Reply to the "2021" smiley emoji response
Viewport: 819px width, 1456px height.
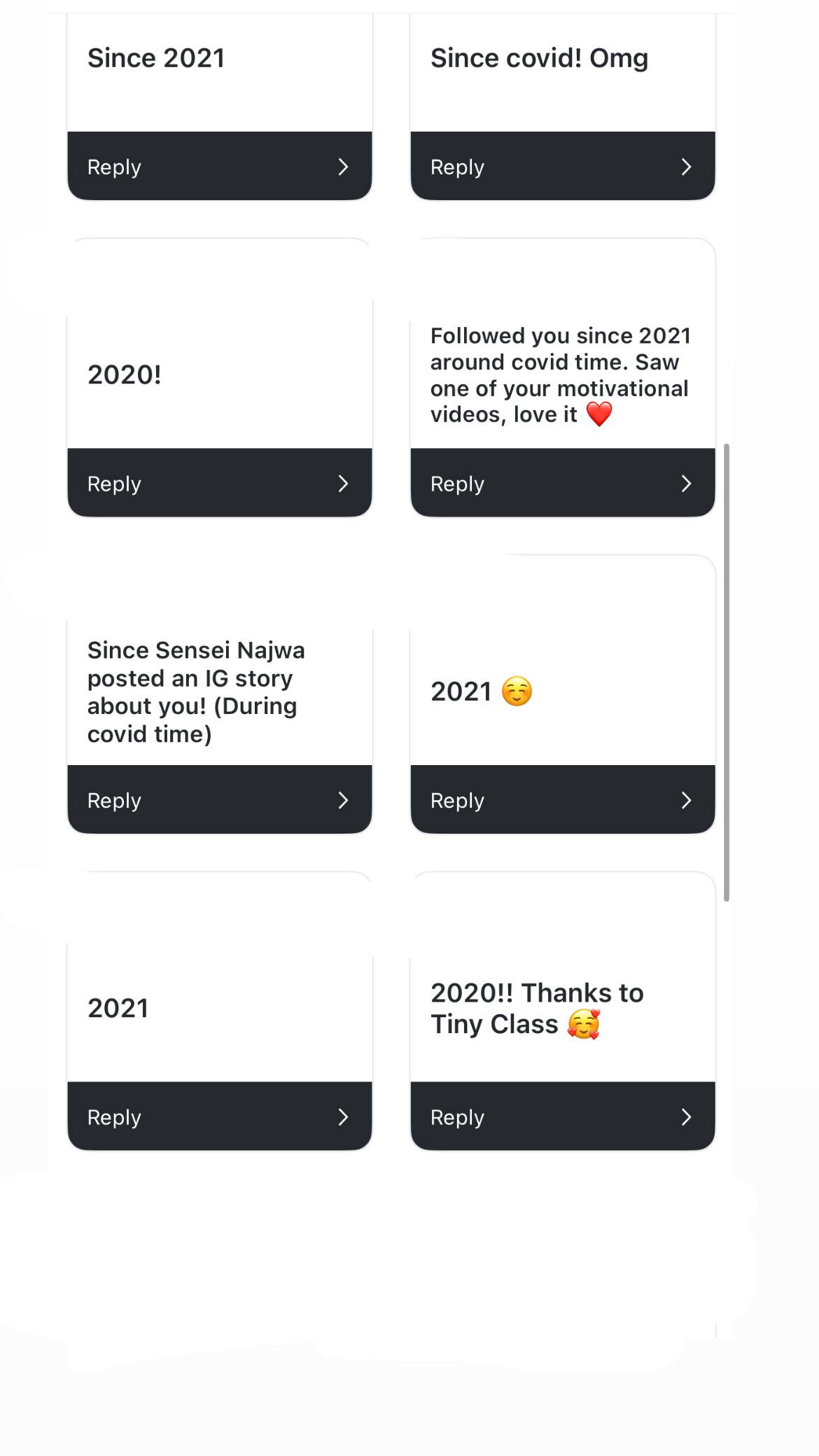click(x=458, y=800)
